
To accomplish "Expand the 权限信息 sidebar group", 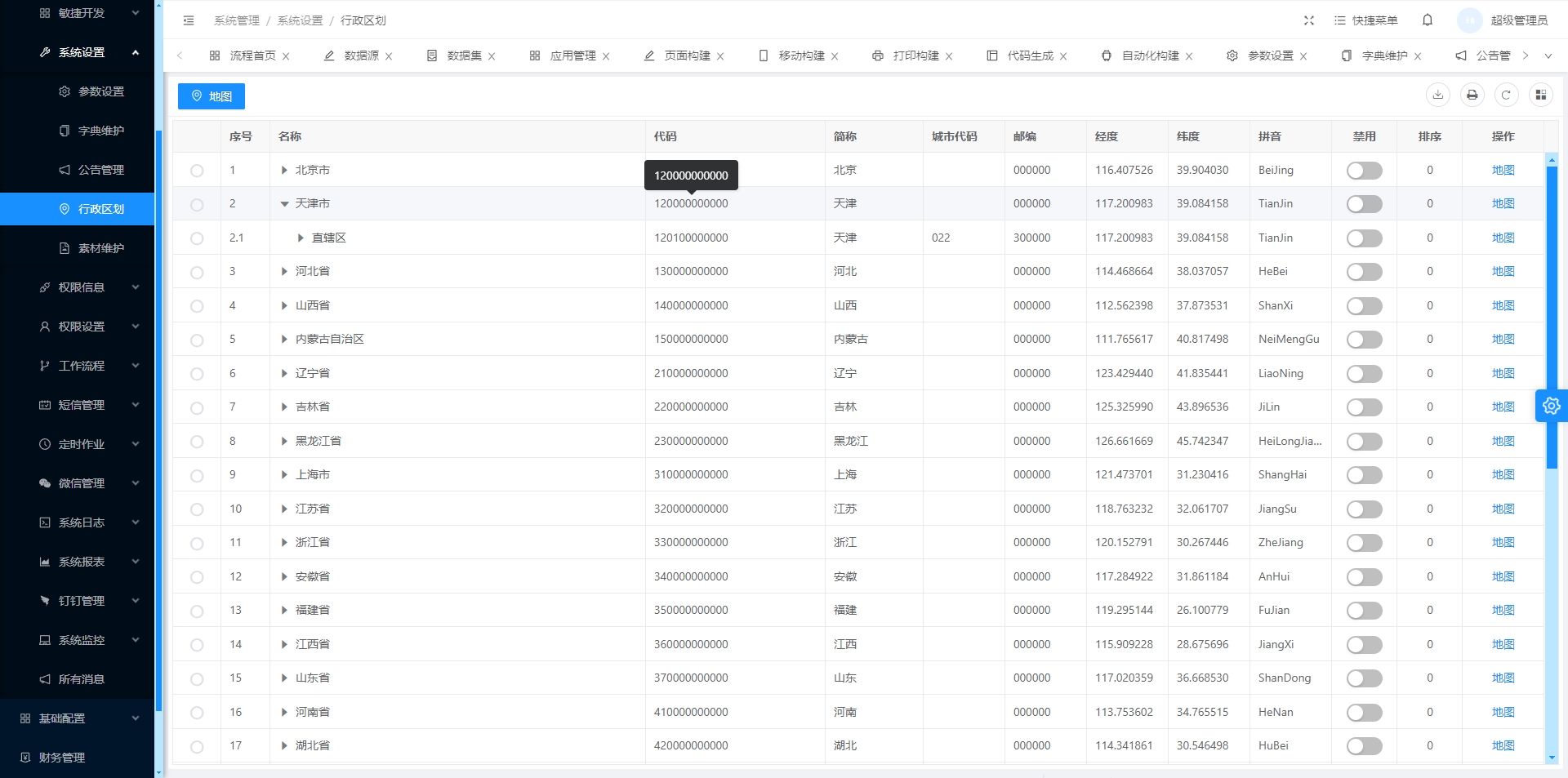I will click(x=78, y=287).
